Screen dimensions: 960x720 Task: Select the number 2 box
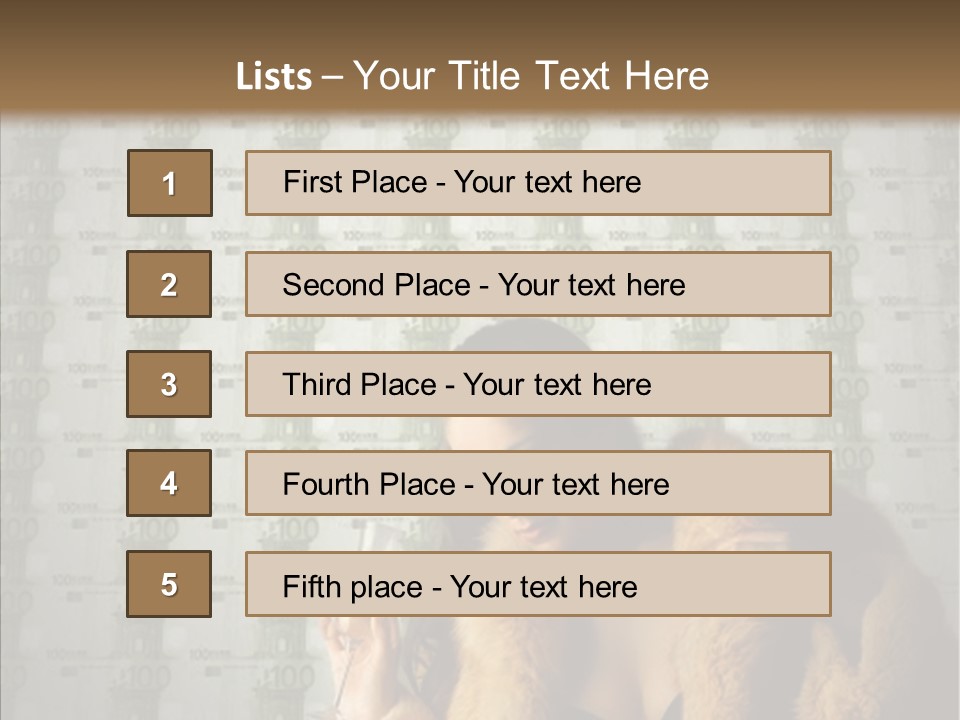[x=169, y=284]
